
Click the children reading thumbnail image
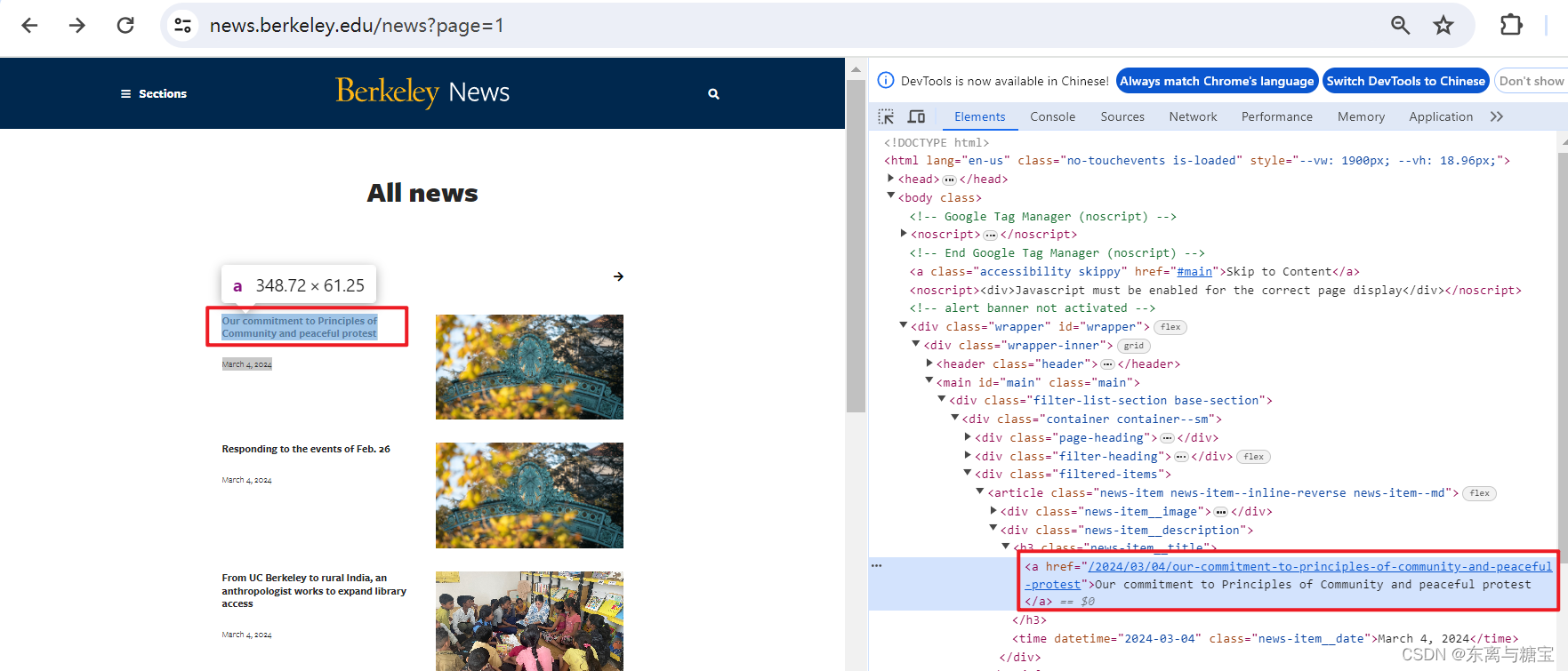point(529,620)
